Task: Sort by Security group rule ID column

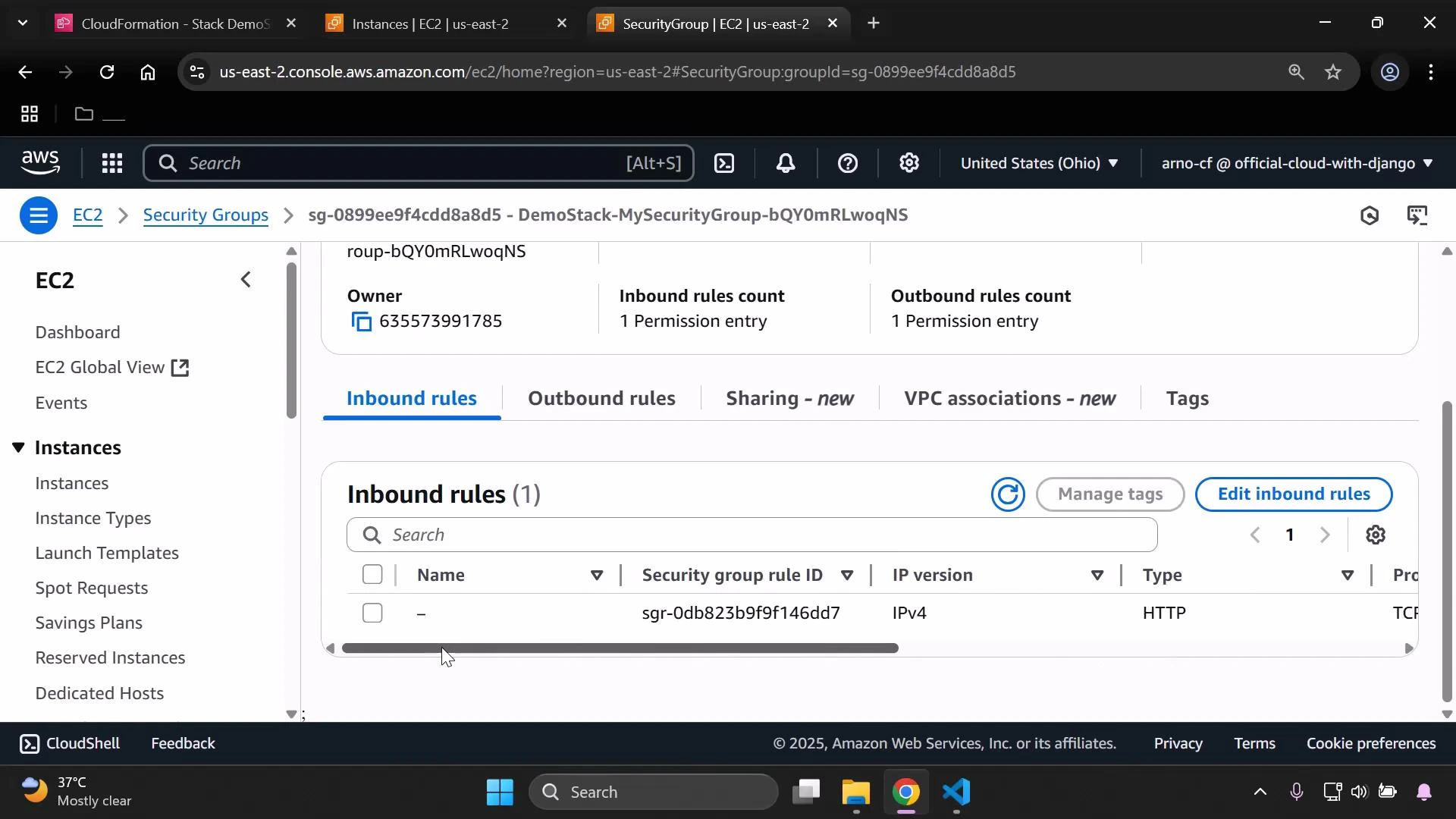Action: [848, 576]
